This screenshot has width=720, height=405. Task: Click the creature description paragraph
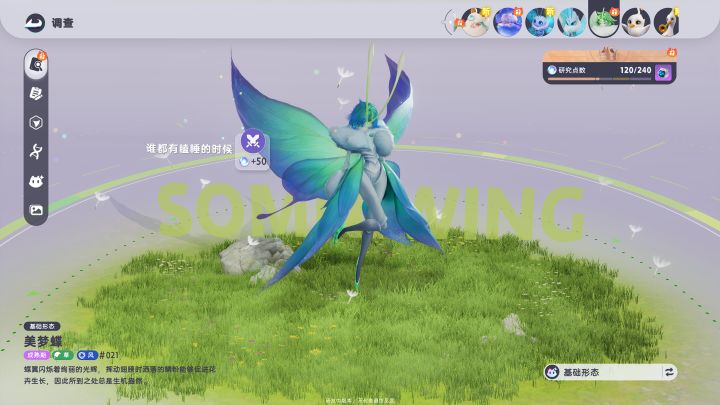click(x=120, y=375)
